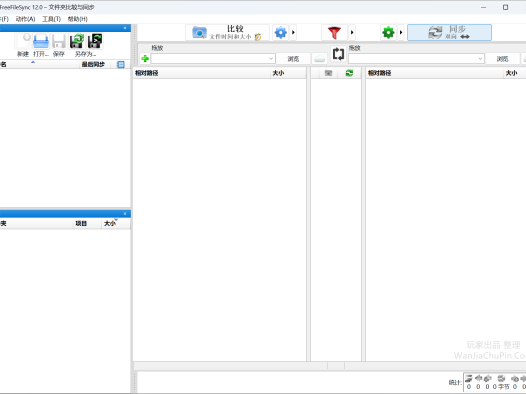This screenshot has height=394, width=526.
Task: Open a saved configuration (打开)
Action: pos(41,41)
